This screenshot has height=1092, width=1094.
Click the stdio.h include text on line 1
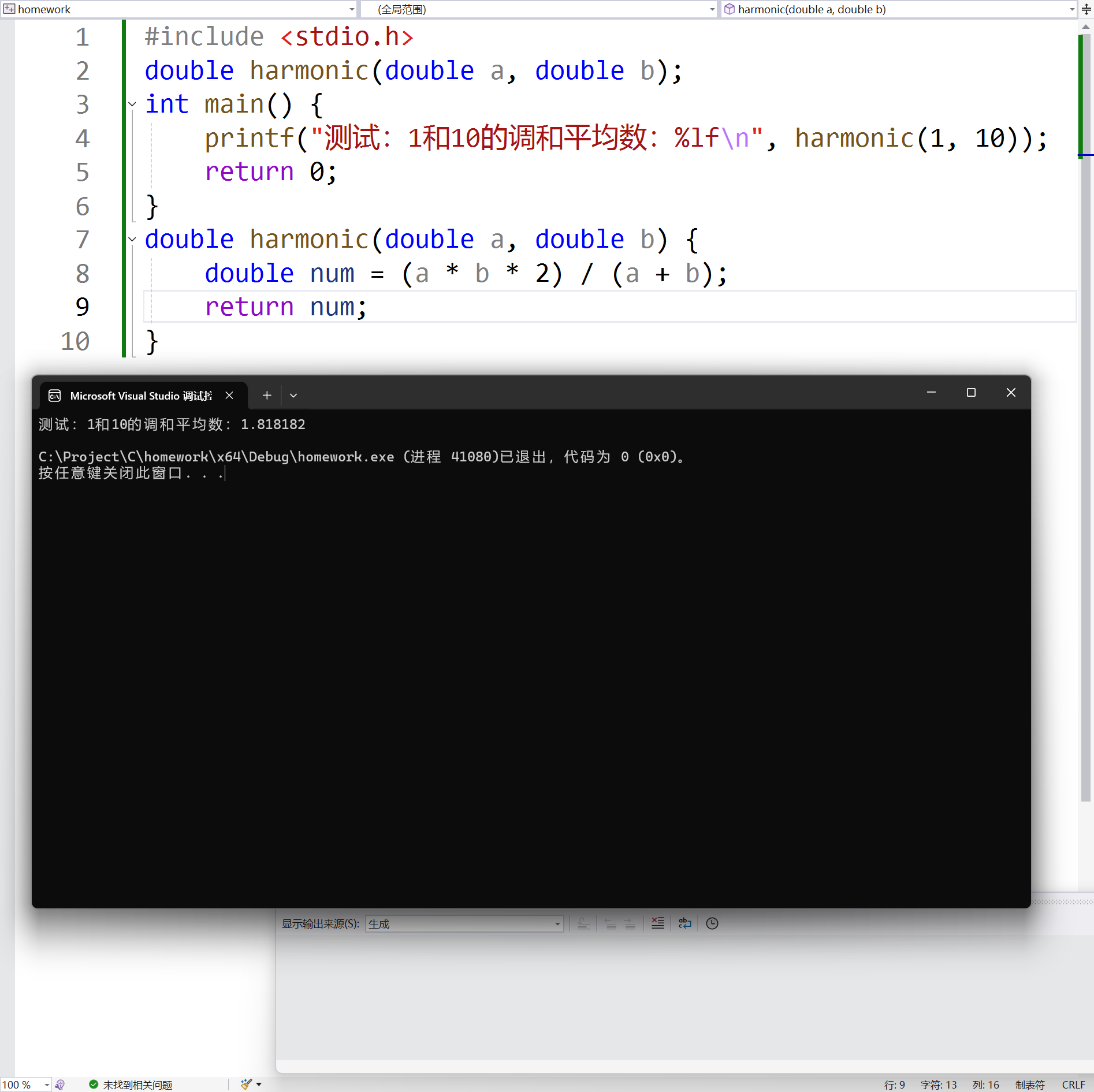pos(347,37)
